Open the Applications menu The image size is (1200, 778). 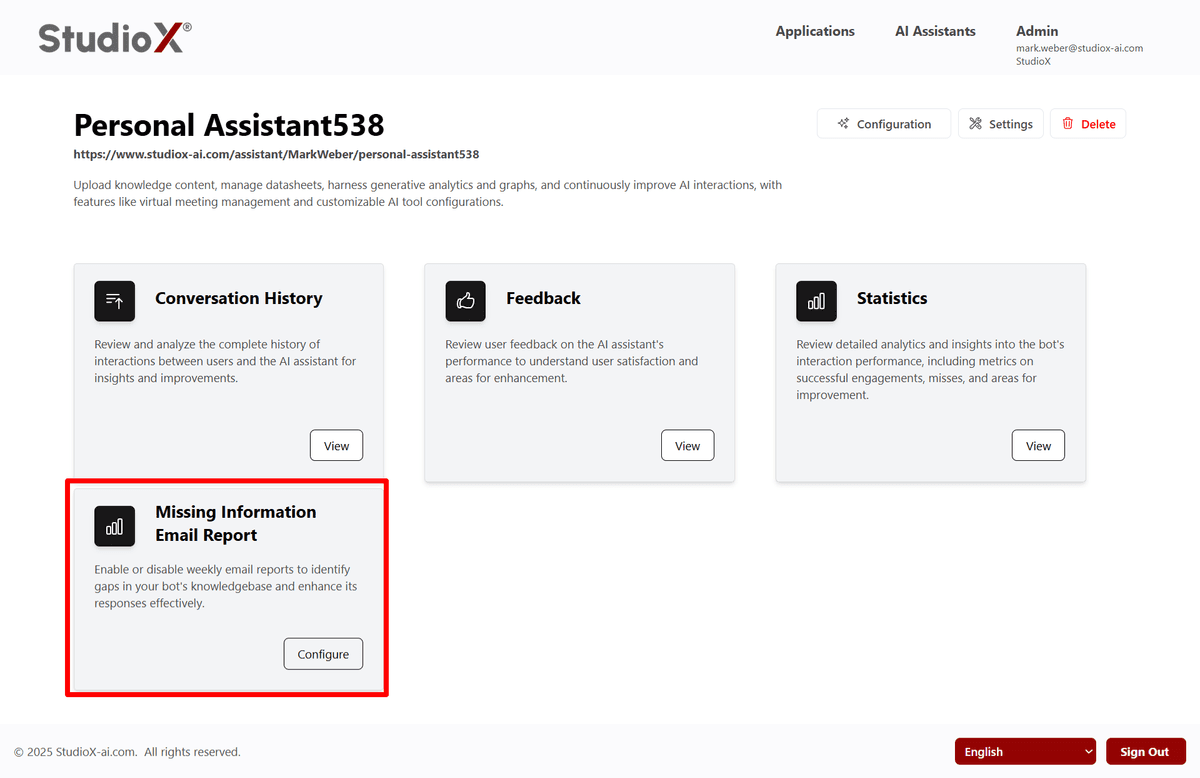click(x=815, y=31)
